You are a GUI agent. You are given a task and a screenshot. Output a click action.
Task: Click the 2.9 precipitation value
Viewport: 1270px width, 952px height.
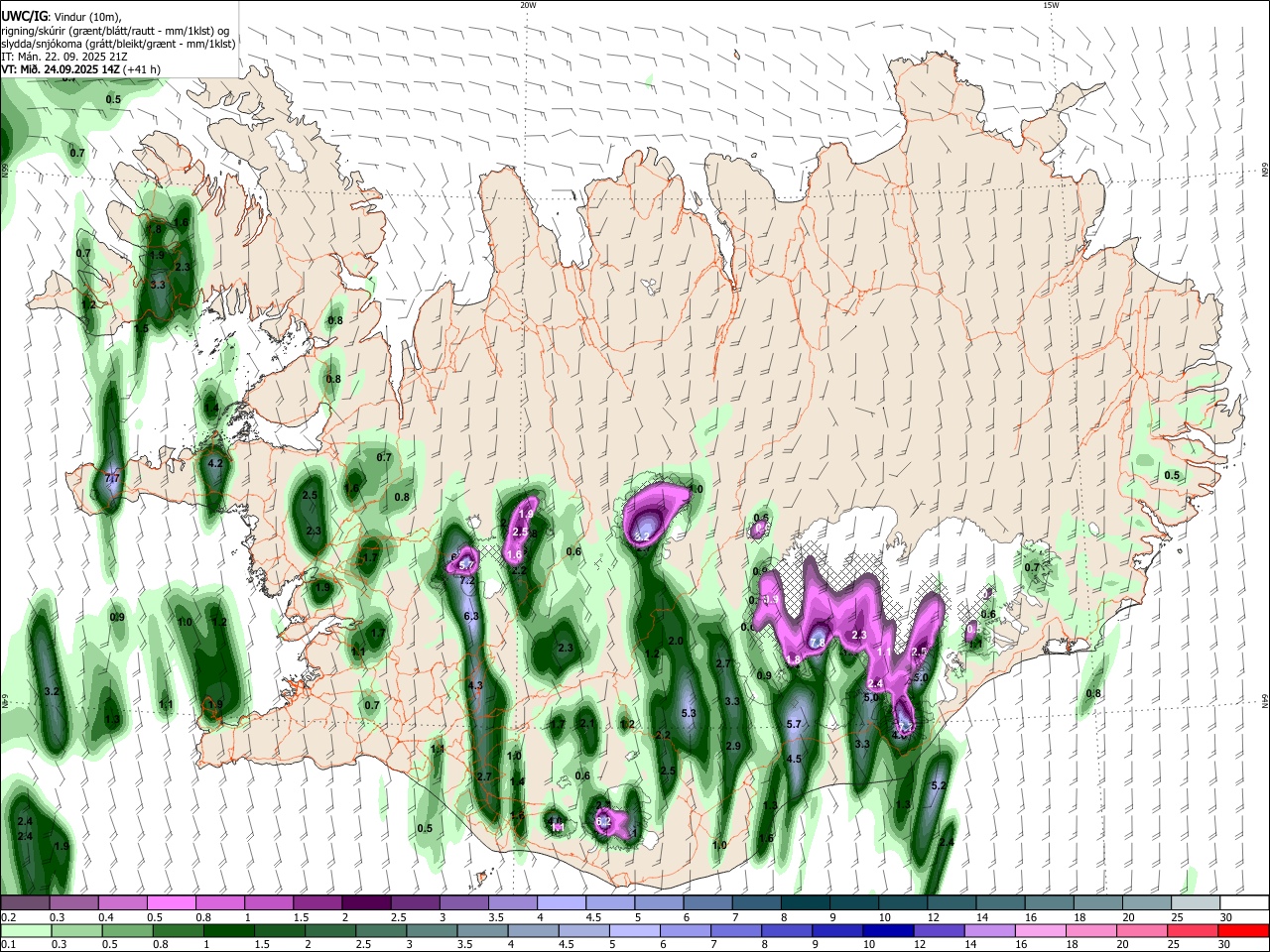[x=733, y=746]
